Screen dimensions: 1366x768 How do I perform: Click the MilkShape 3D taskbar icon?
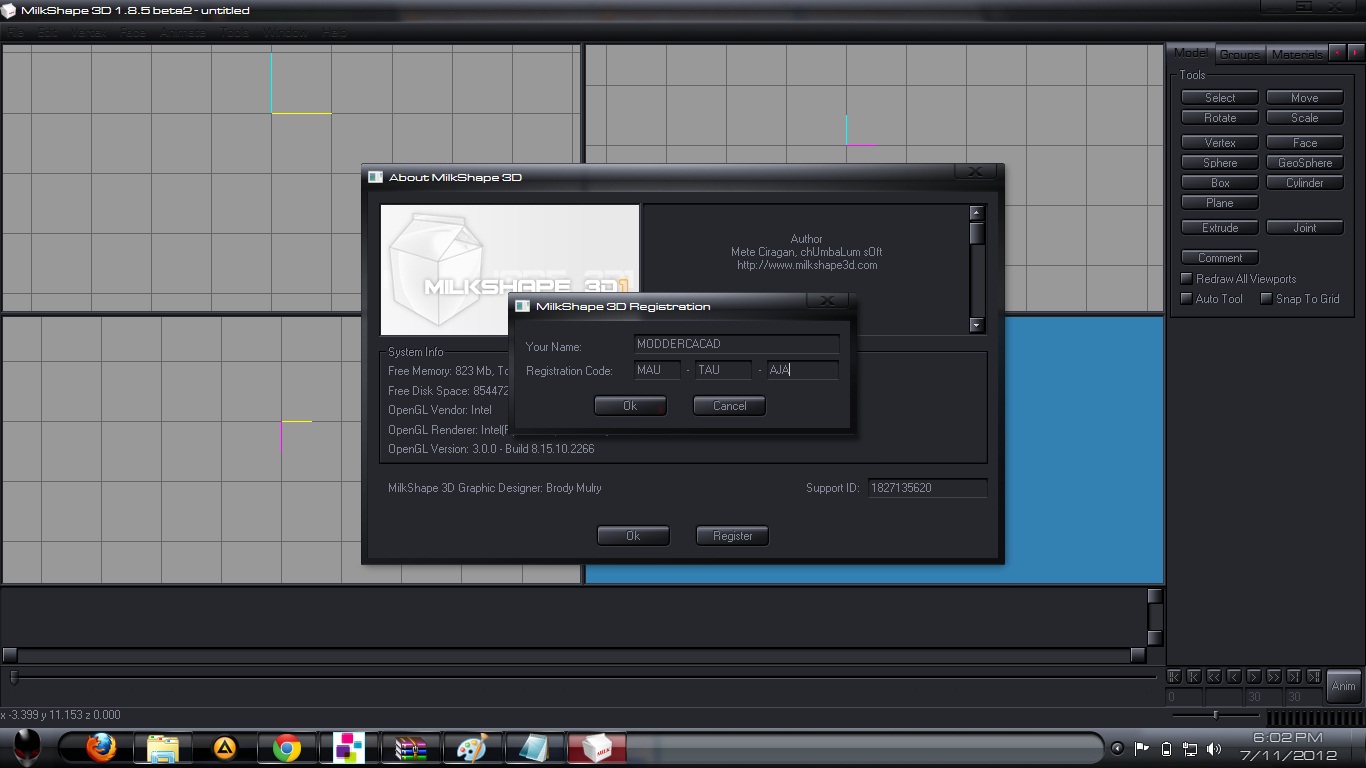[597, 748]
